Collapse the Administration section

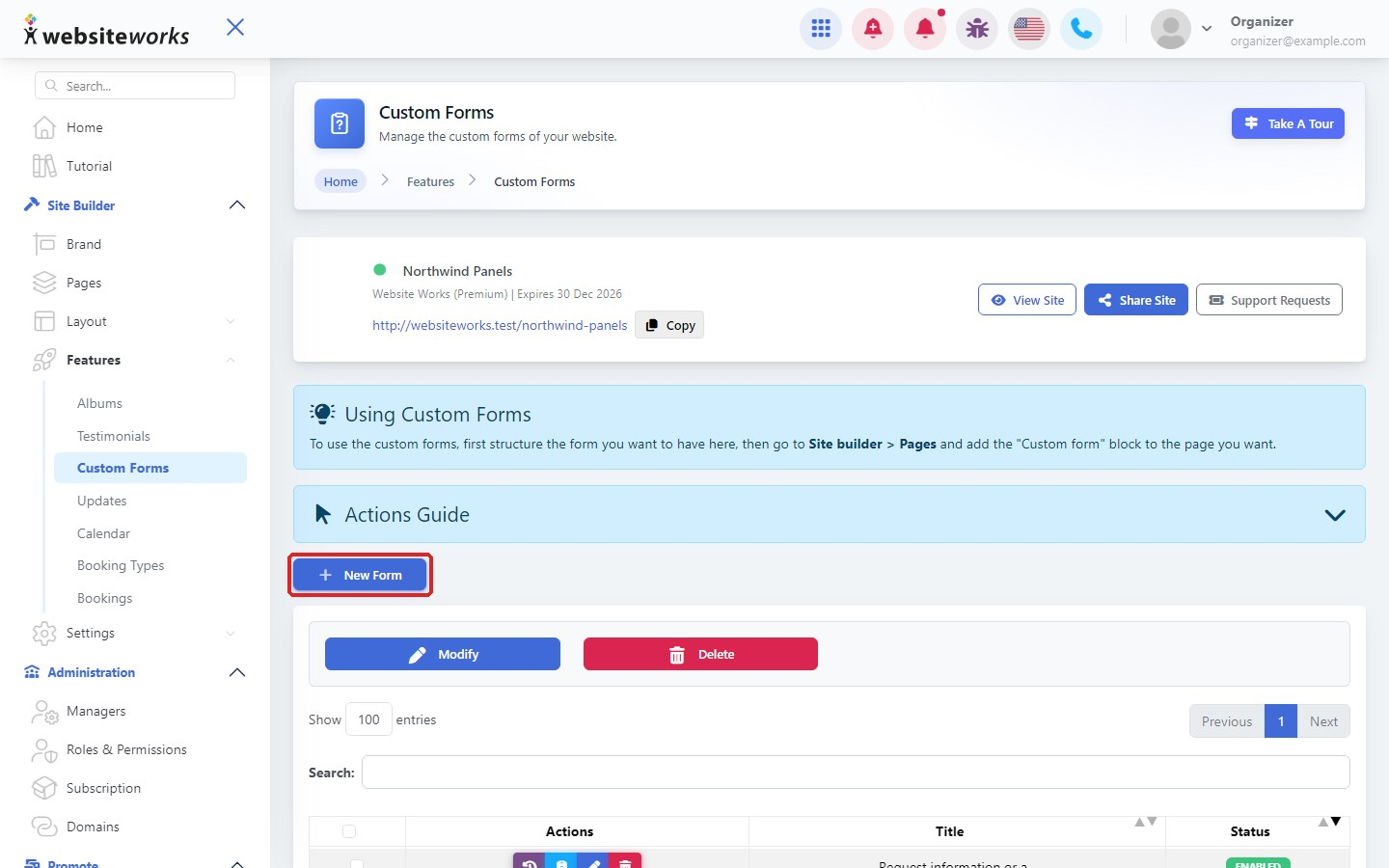(237, 672)
